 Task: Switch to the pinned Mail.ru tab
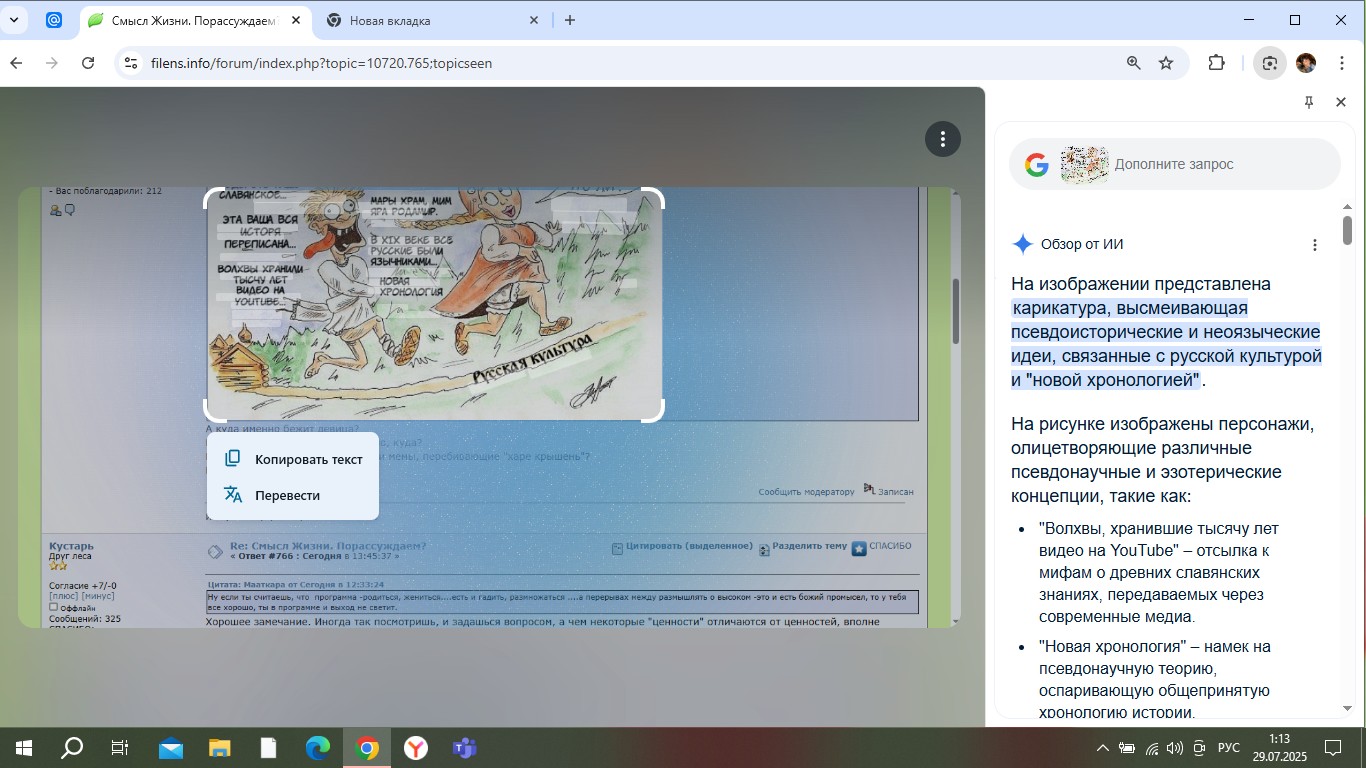(x=54, y=20)
